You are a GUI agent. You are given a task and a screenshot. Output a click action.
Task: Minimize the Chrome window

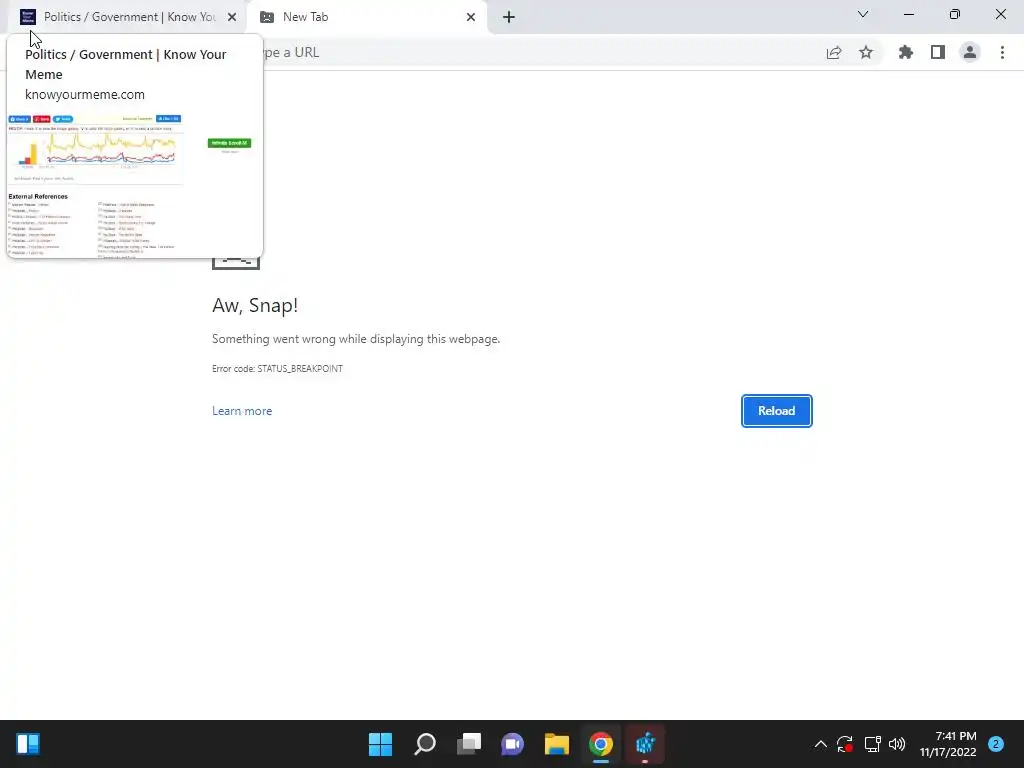[x=909, y=14]
